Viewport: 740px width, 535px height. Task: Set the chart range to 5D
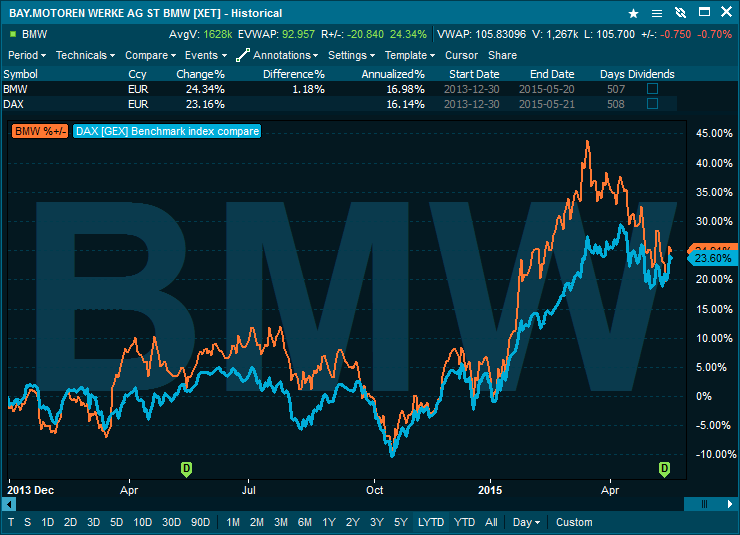(117, 522)
